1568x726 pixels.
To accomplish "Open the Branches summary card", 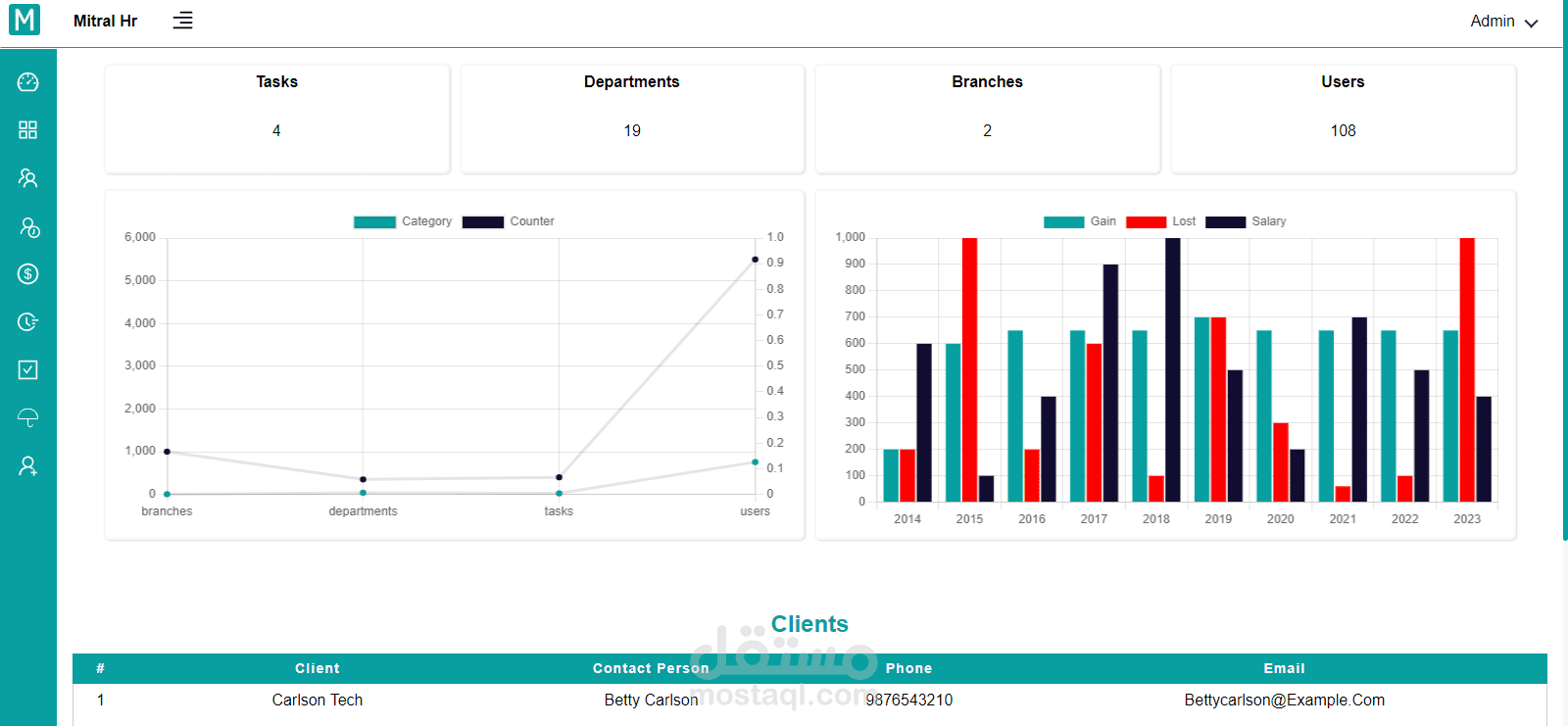I will (988, 119).
